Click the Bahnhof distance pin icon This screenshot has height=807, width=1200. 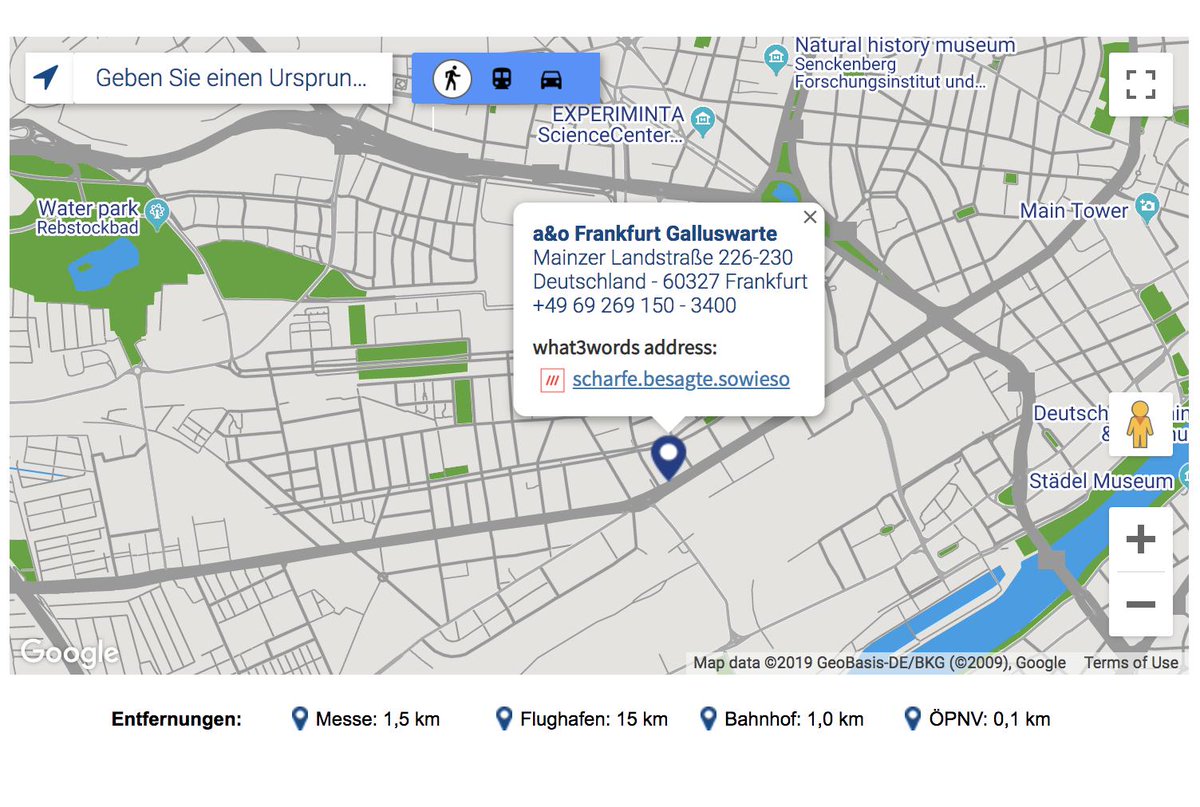709,718
